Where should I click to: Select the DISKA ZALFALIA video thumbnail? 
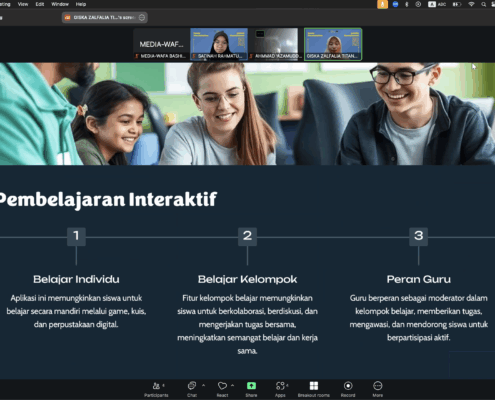[333, 44]
